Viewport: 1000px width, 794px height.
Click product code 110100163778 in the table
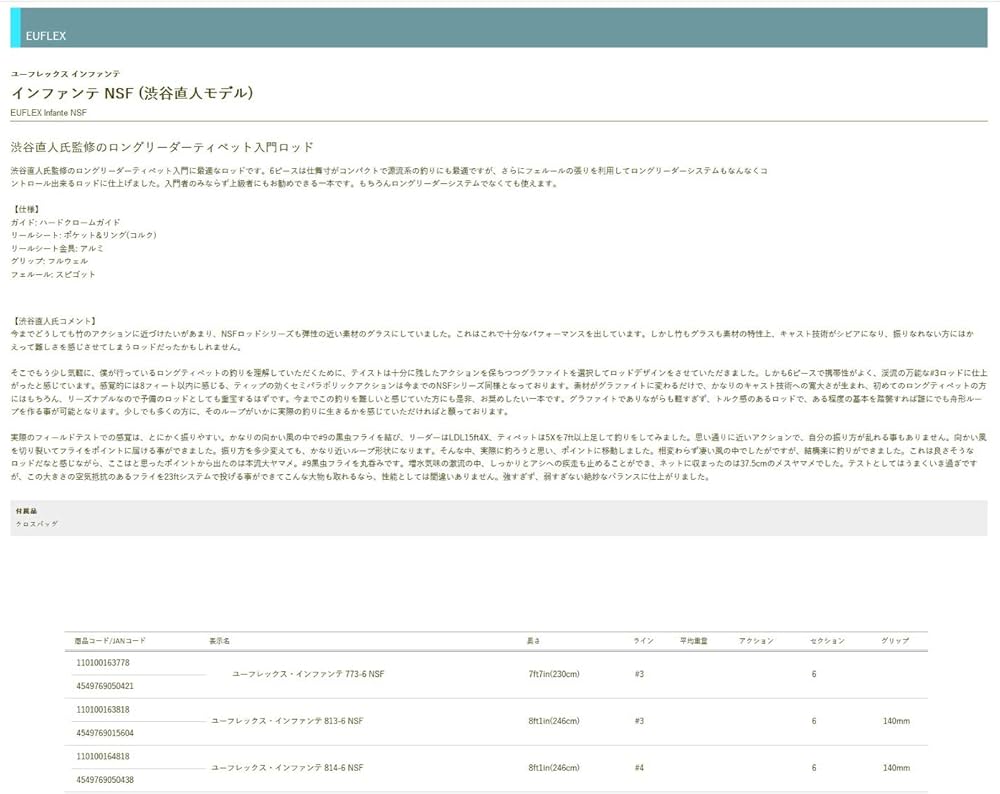[x=106, y=662]
